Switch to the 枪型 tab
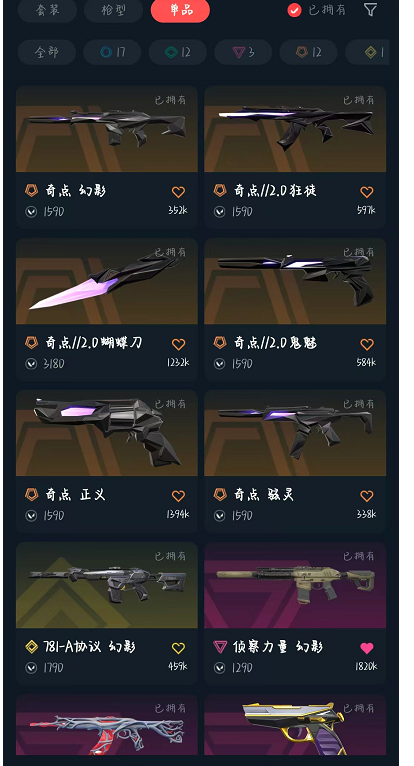The image size is (414, 766). click(x=113, y=10)
